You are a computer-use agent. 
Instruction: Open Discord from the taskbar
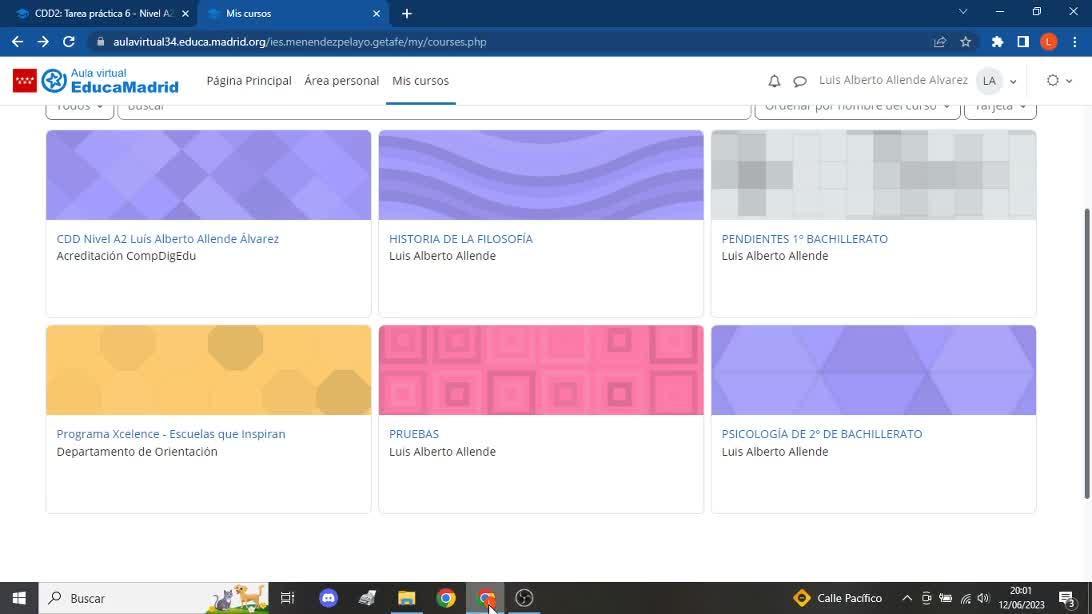pyautogui.click(x=328, y=598)
